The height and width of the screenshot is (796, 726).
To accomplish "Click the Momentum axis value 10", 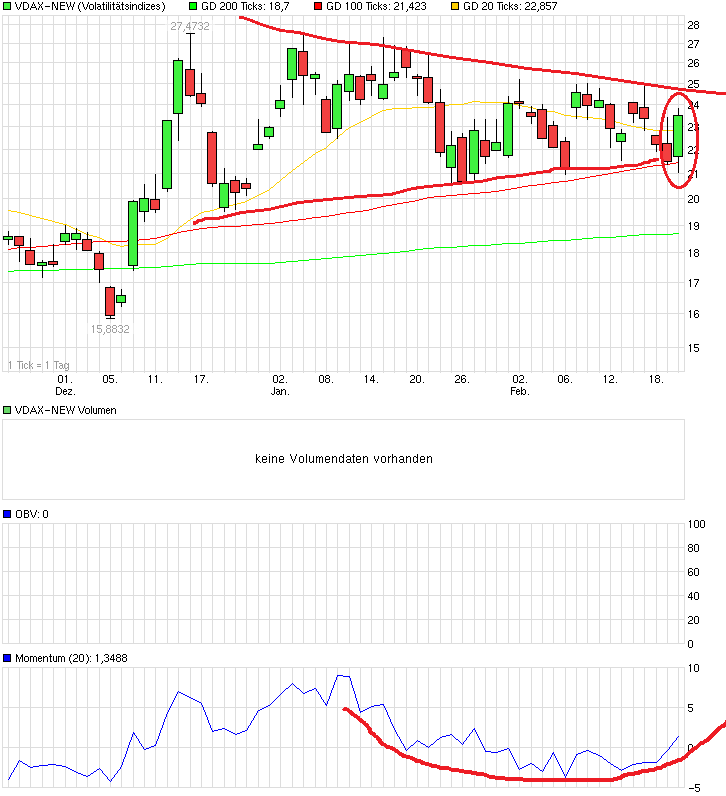I will (x=693, y=668).
